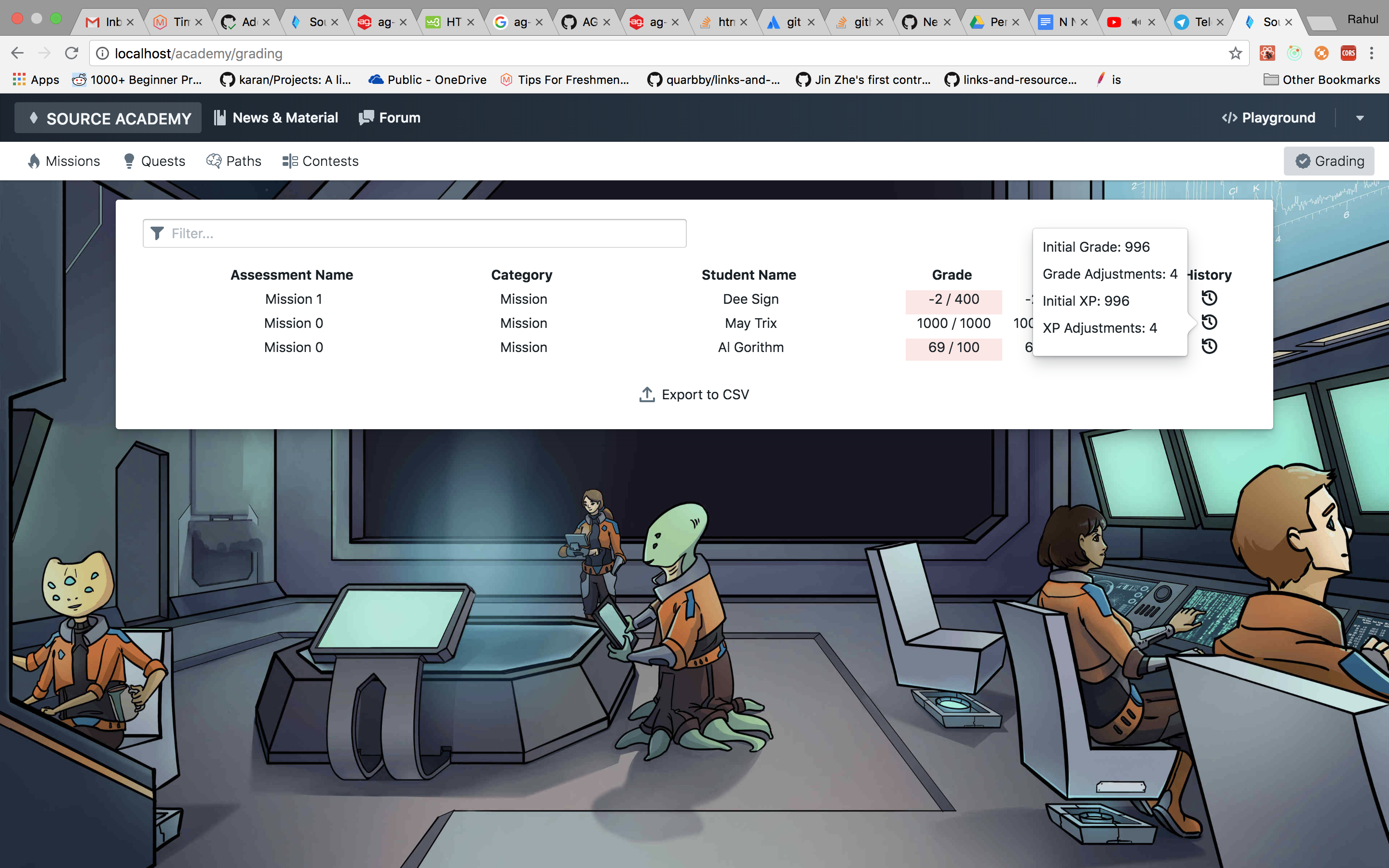The height and width of the screenshot is (868, 1389).
Task: Click the Grading button
Action: [1329, 162]
